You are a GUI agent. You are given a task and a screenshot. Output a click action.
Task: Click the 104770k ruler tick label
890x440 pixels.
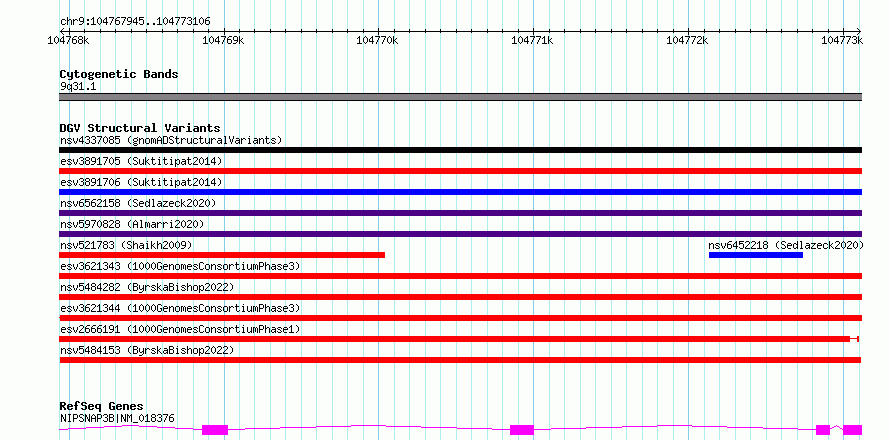point(377,40)
